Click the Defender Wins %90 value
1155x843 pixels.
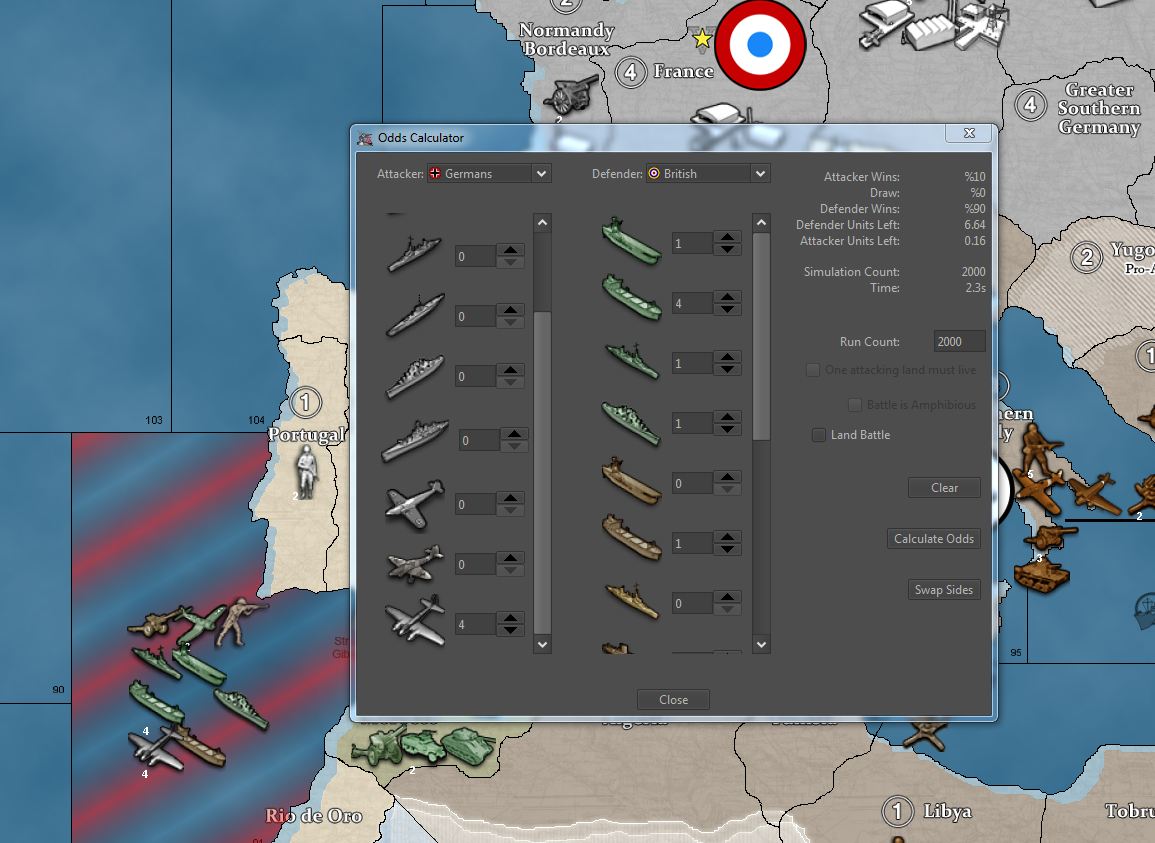click(x=975, y=209)
